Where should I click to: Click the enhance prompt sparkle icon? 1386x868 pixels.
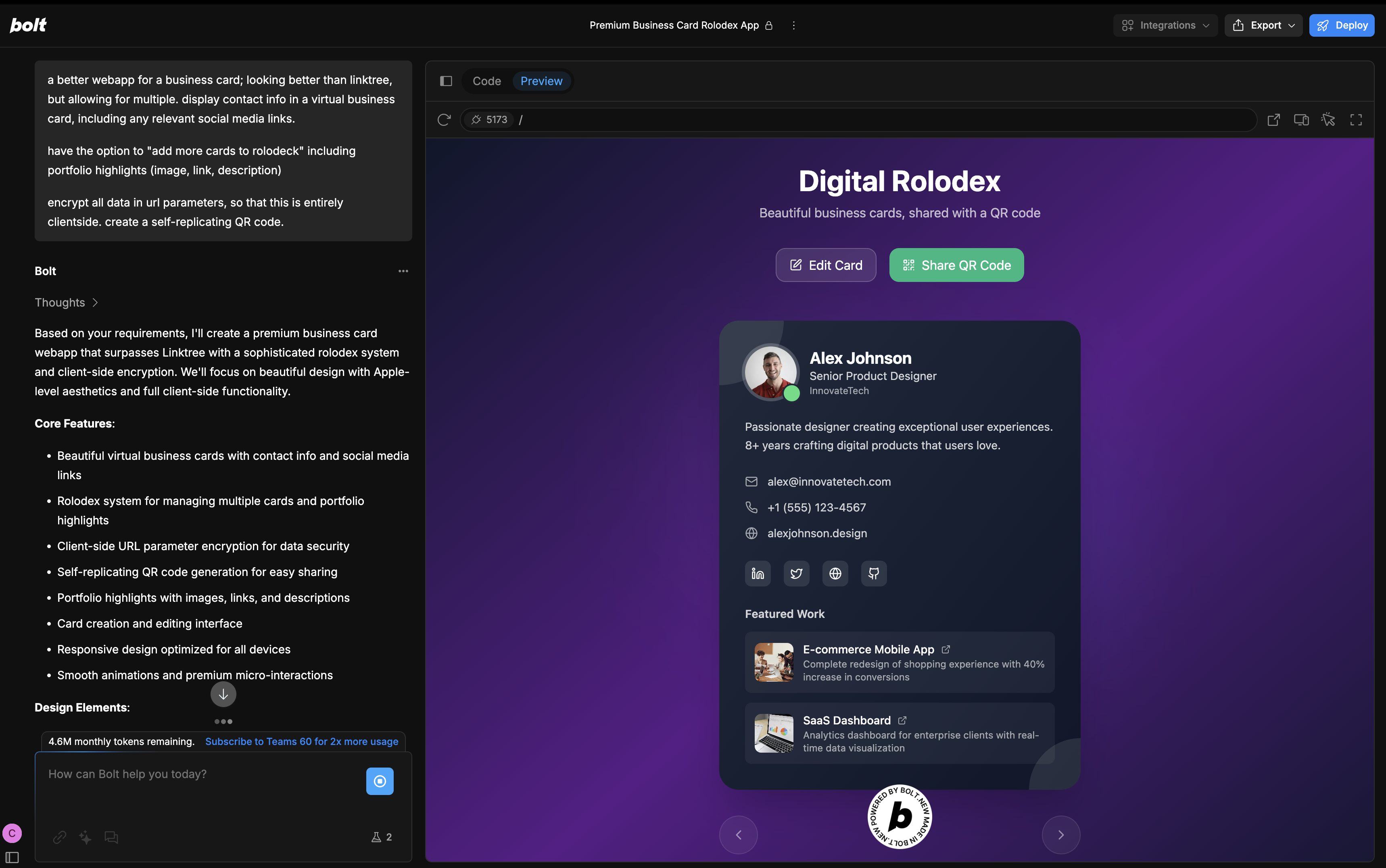tap(86, 837)
